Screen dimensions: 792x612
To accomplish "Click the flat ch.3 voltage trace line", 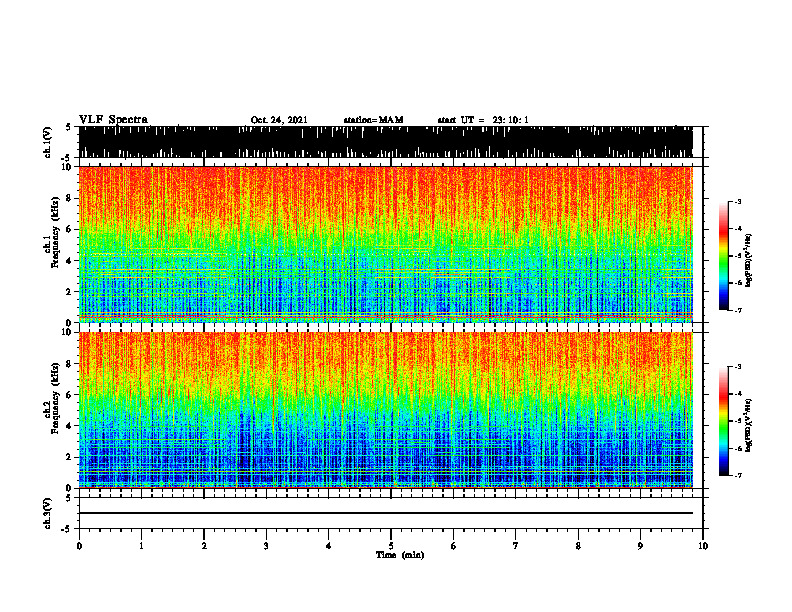I will tap(386, 513).
